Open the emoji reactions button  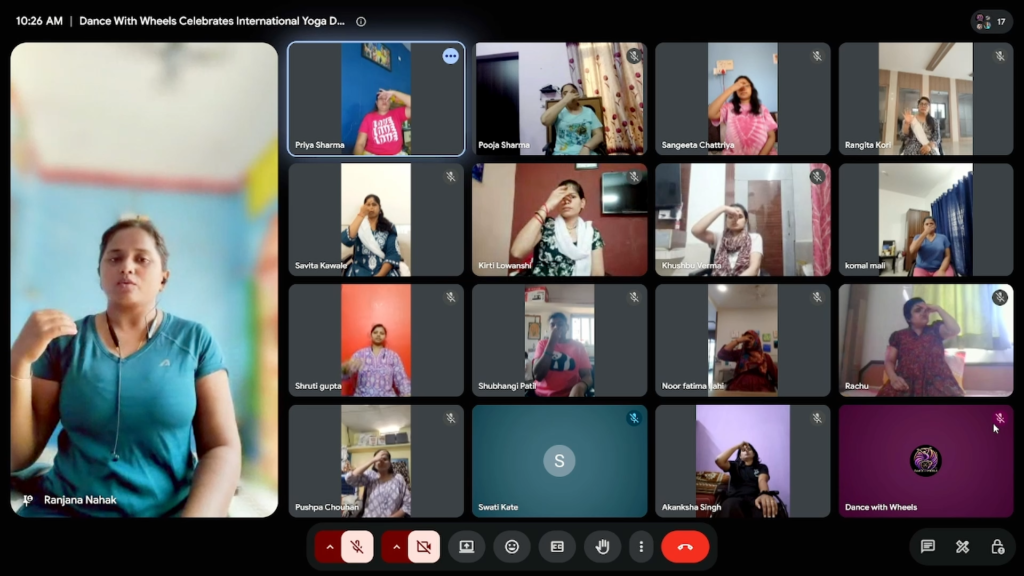point(512,547)
